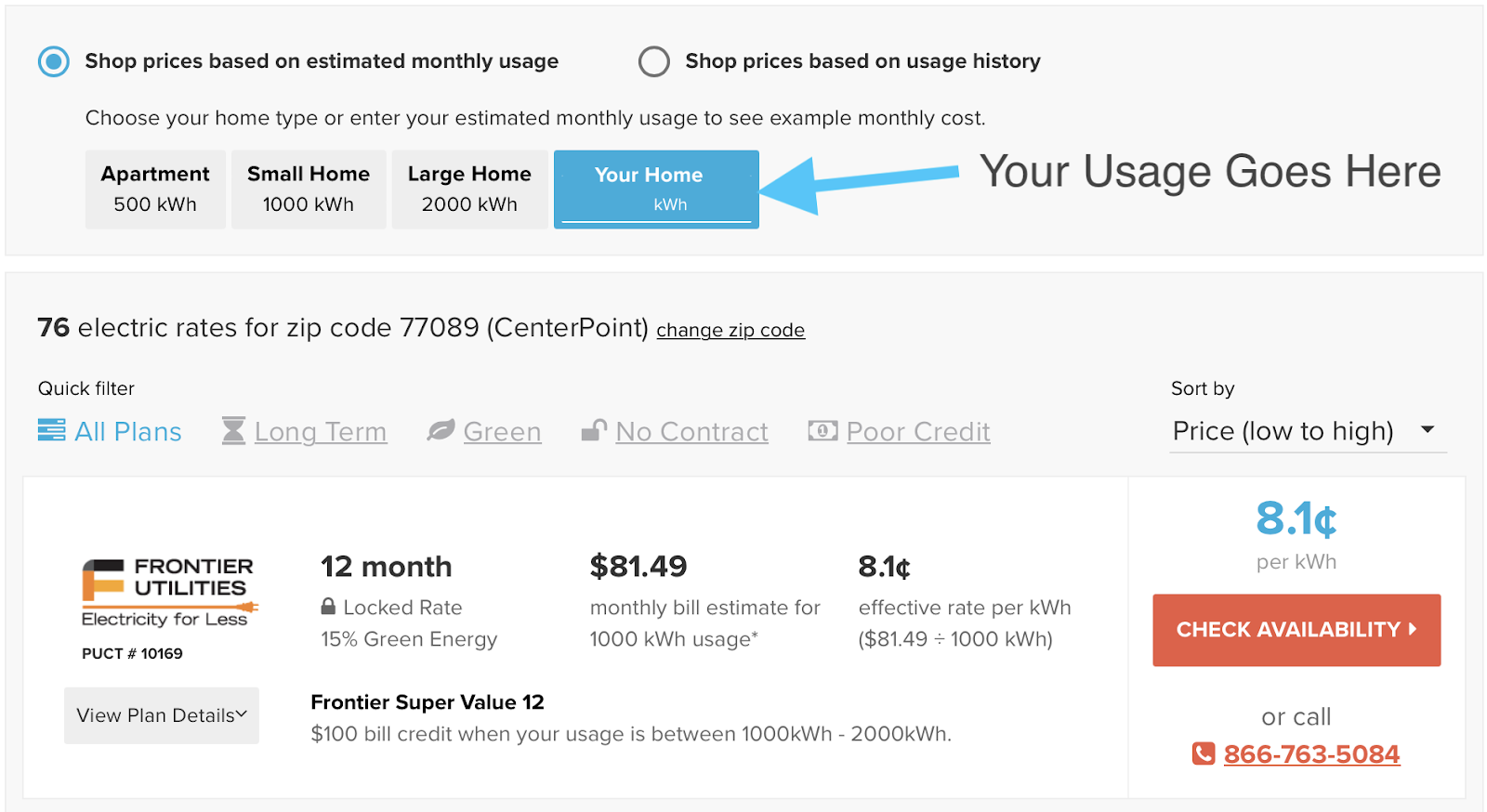Click the red phone icon
The height and width of the screenshot is (812, 1487).
pos(1204,753)
